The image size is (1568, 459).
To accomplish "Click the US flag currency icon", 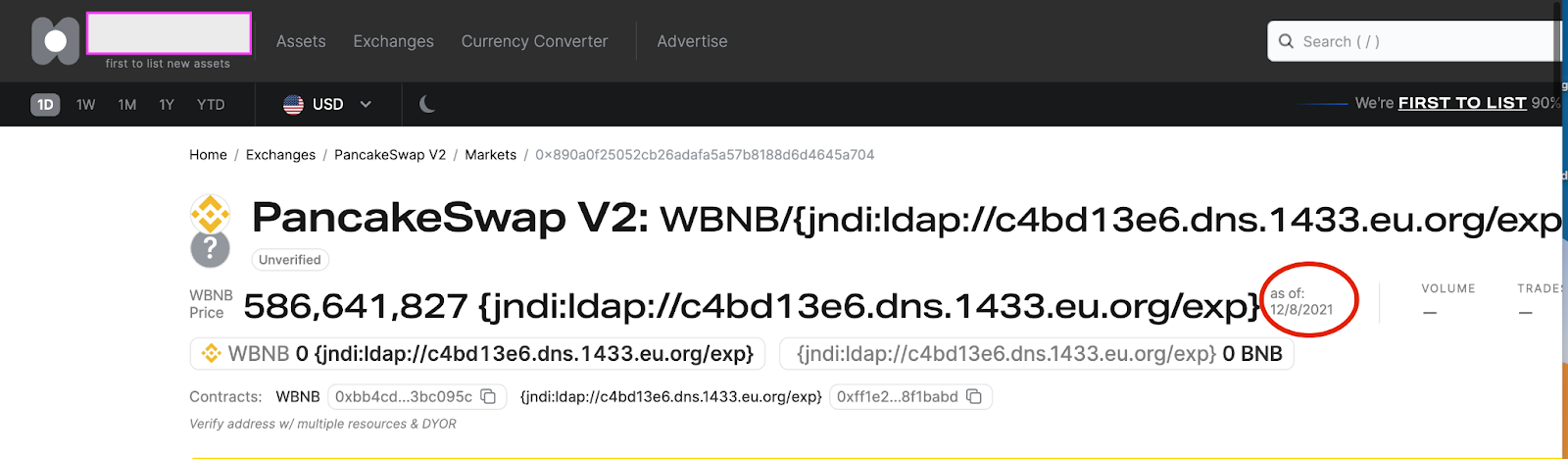I will (x=293, y=104).
